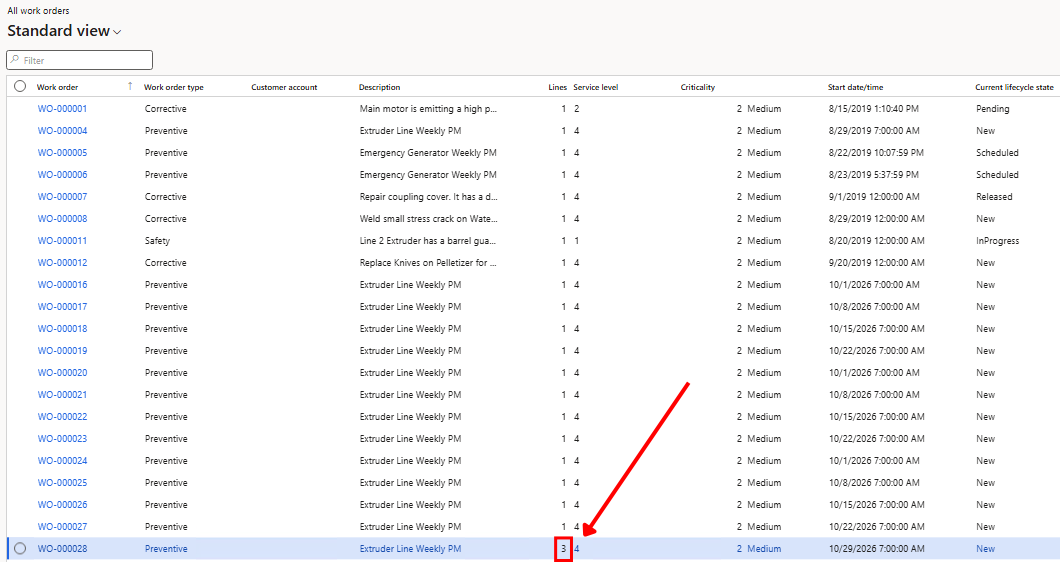Open work order WO-000024
Image resolution: width=1060 pixels, height=562 pixels.
point(62,461)
